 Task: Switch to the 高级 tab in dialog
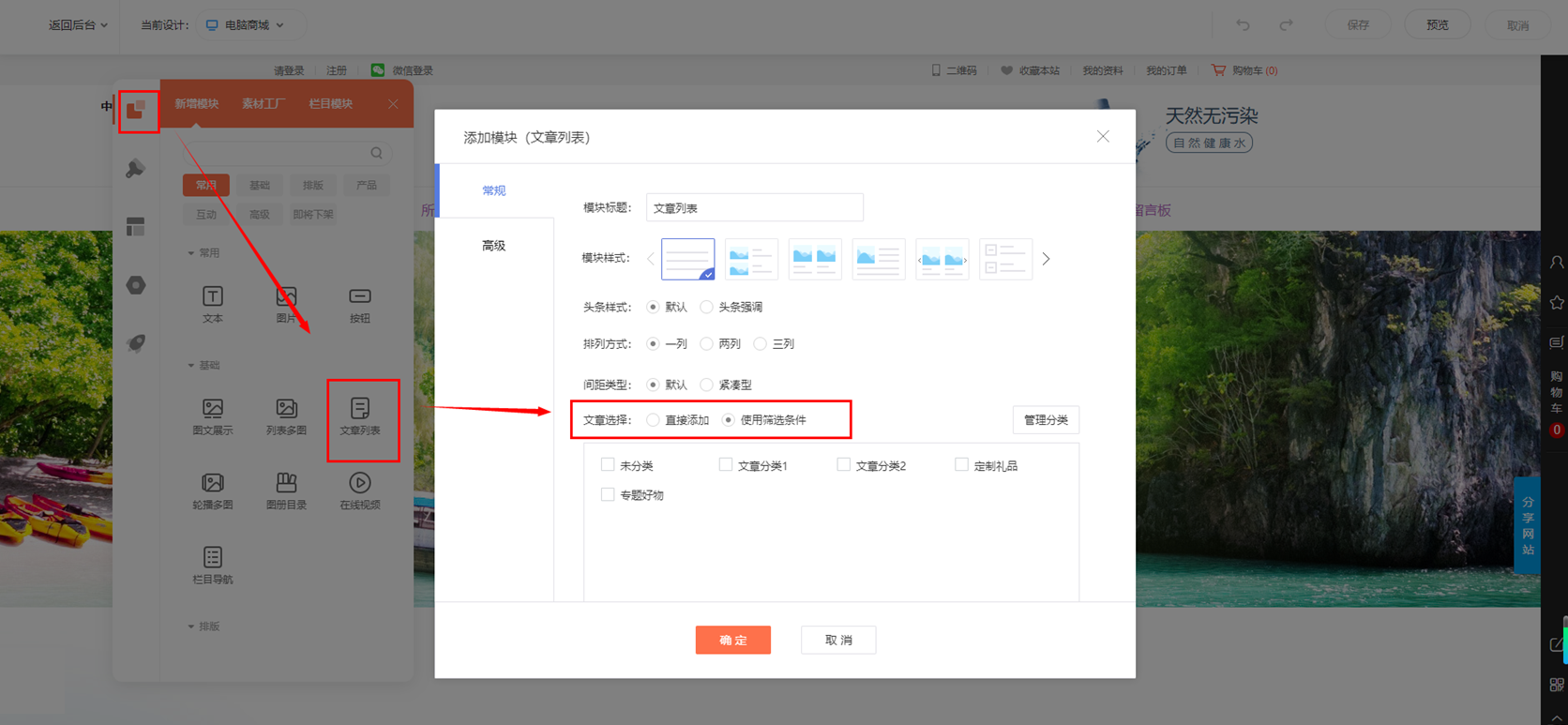[x=494, y=246]
